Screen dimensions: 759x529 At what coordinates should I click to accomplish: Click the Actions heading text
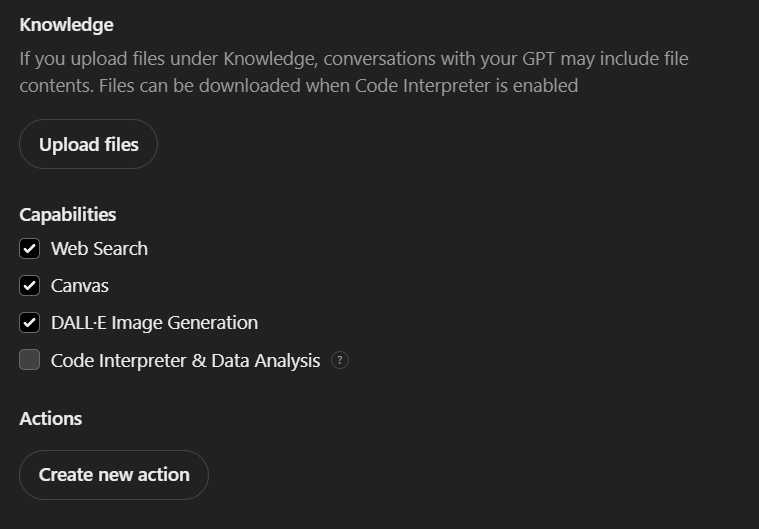pyautogui.click(x=51, y=419)
